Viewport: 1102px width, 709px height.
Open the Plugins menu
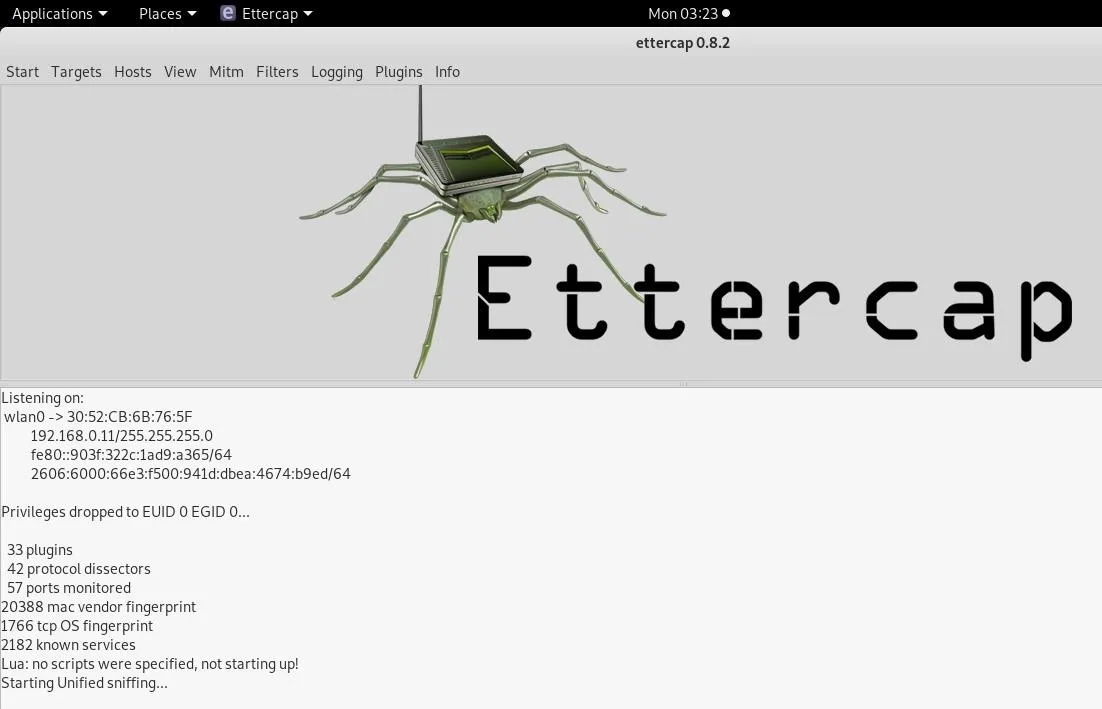(x=398, y=72)
